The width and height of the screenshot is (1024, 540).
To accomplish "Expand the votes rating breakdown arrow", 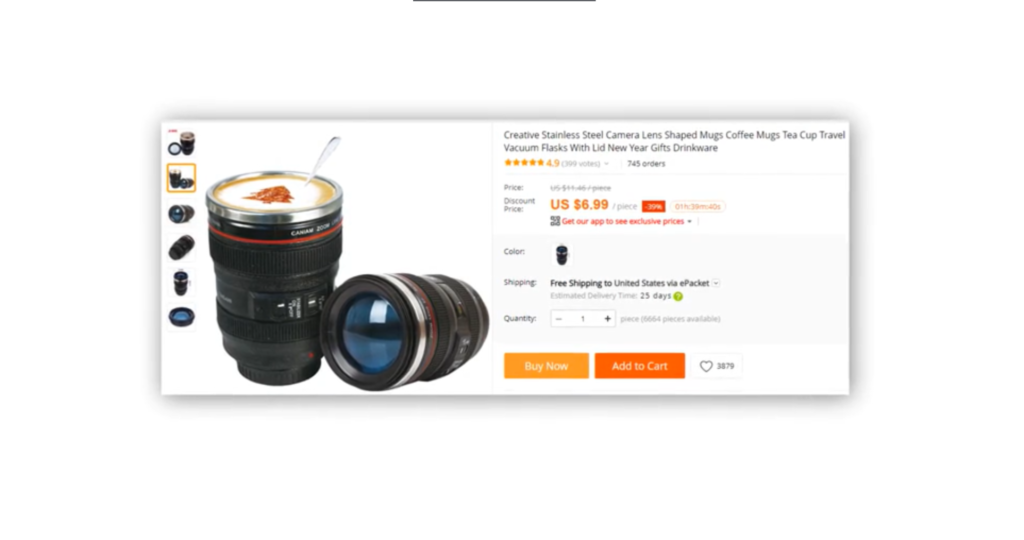I will coord(606,164).
